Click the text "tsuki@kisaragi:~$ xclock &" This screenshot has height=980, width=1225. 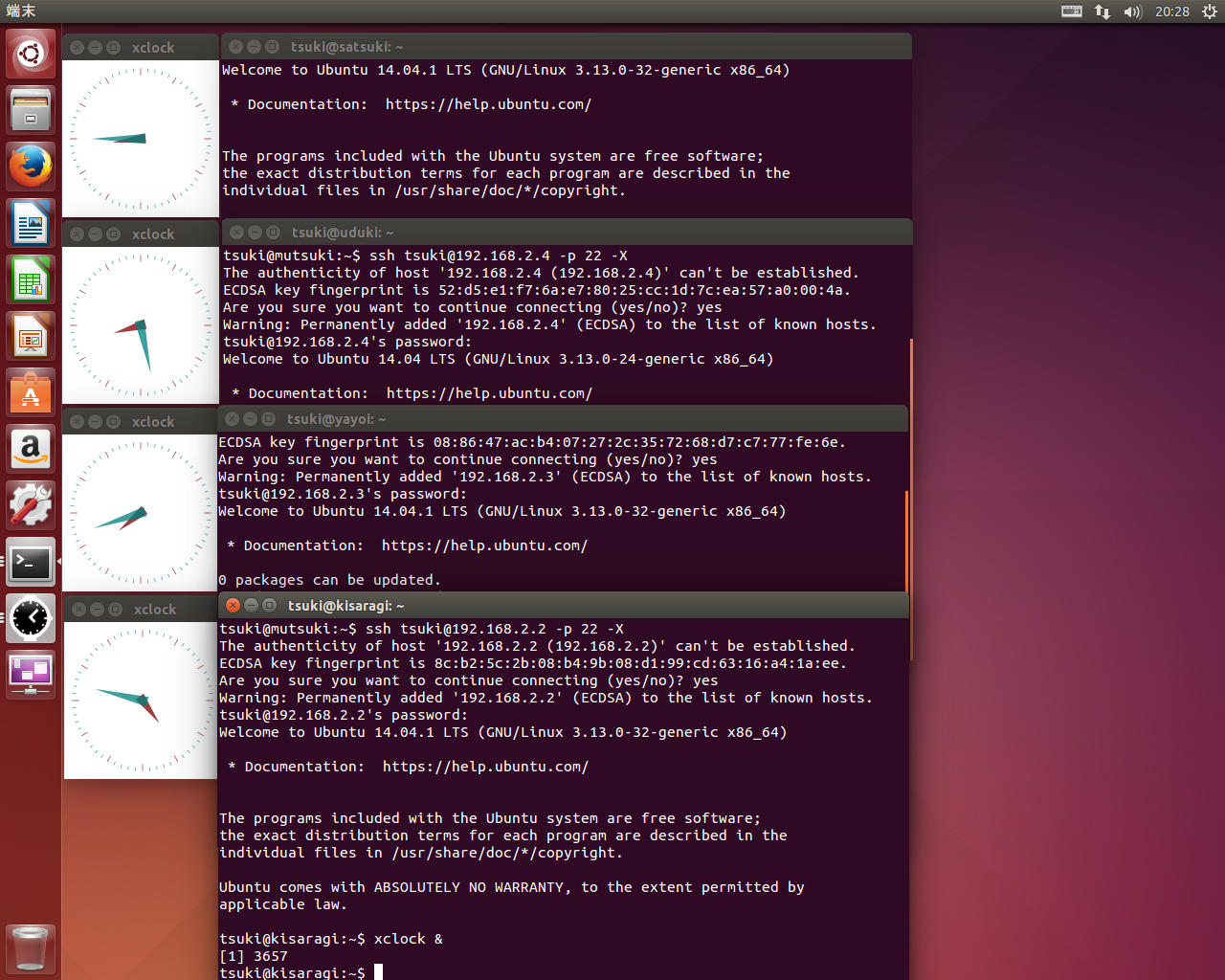pos(331,939)
